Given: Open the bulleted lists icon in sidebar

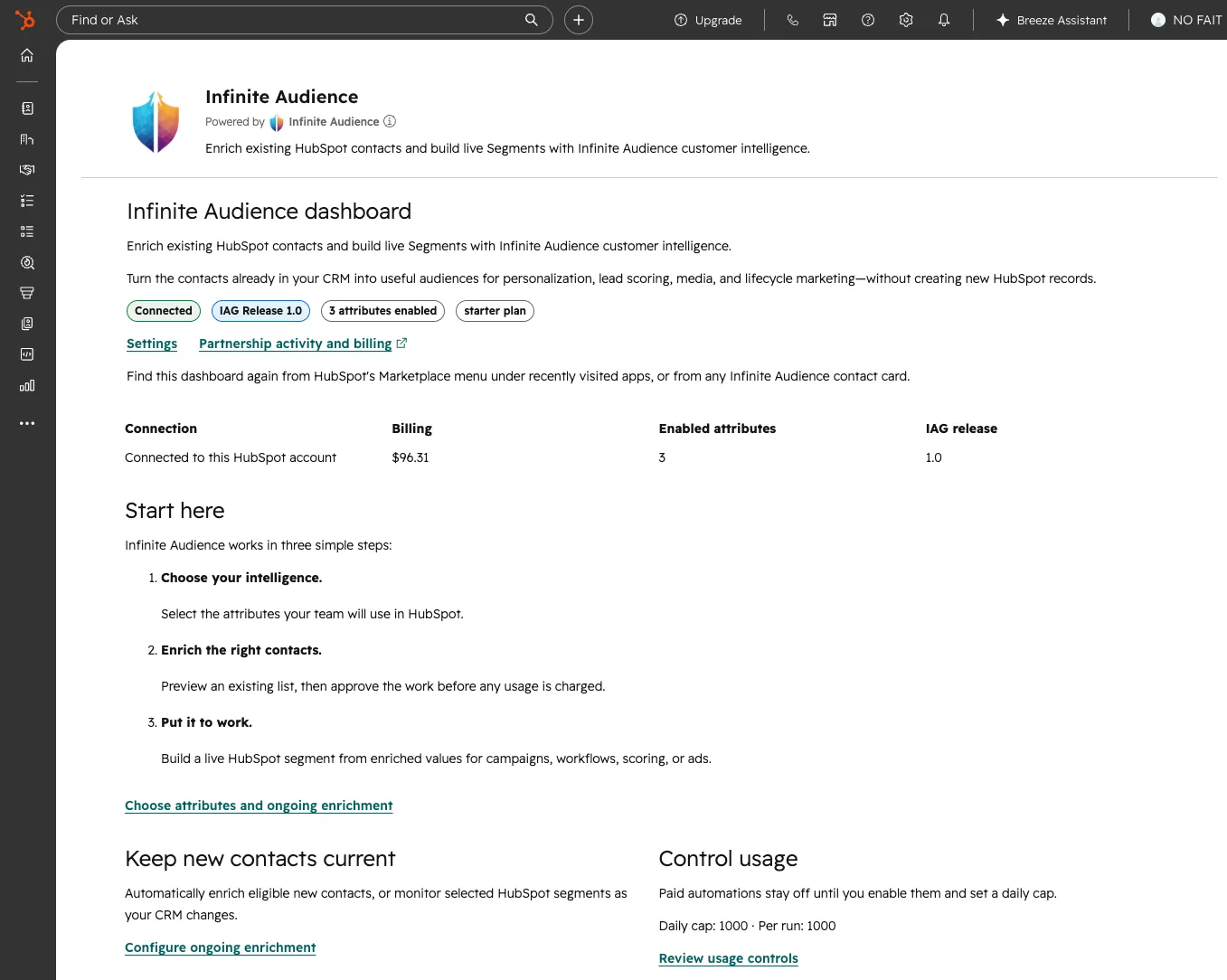Looking at the screenshot, I should tap(27, 231).
